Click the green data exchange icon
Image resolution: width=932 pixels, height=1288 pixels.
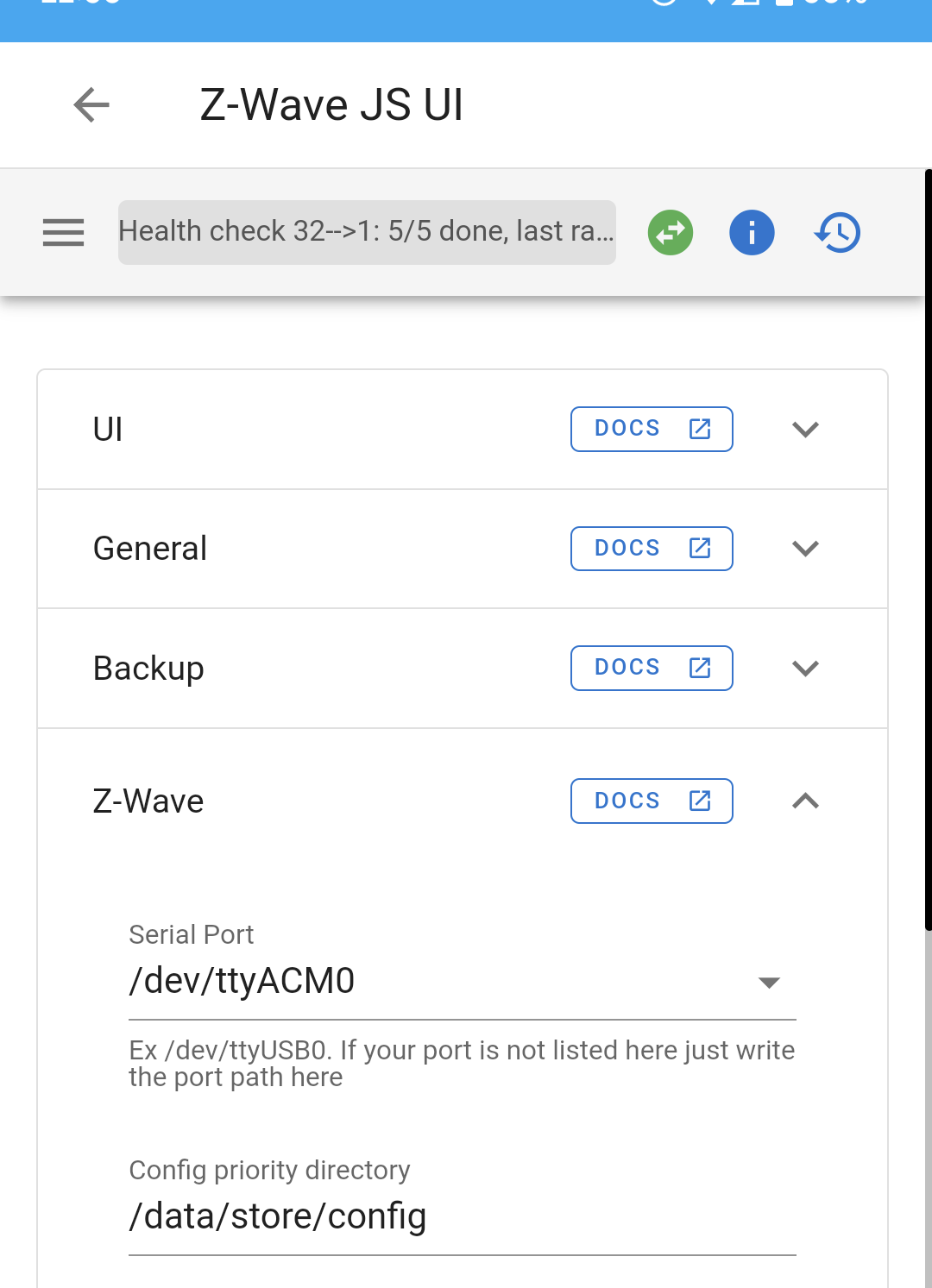pos(670,232)
